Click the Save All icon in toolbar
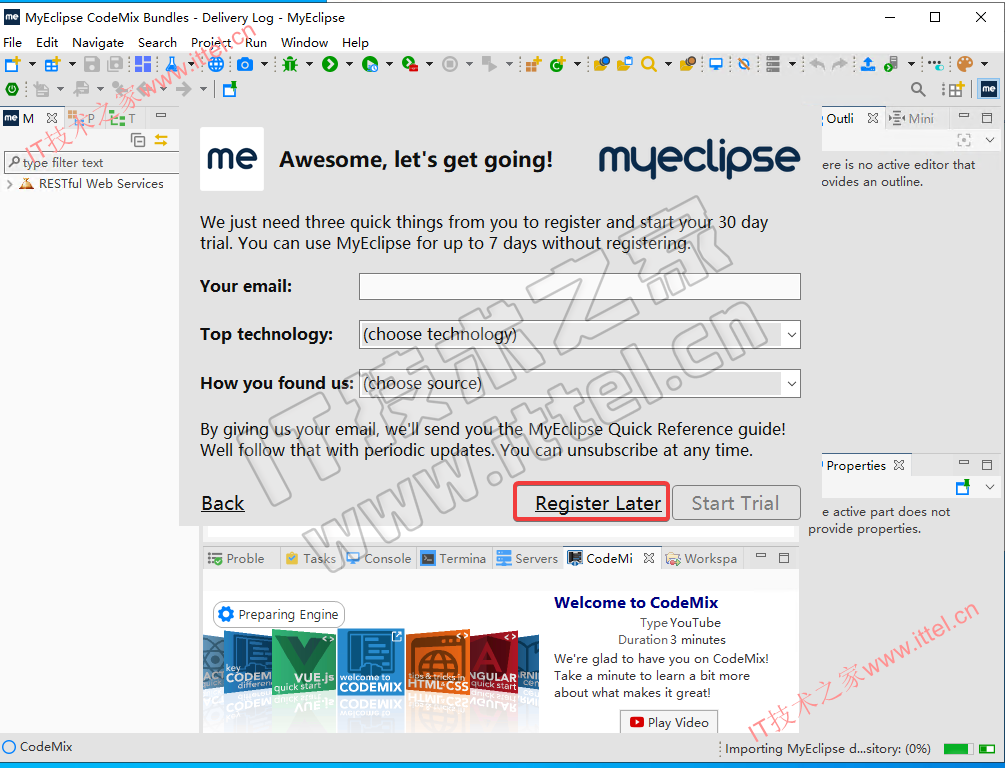Image resolution: width=1005 pixels, height=768 pixels. (x=115, y=64)
